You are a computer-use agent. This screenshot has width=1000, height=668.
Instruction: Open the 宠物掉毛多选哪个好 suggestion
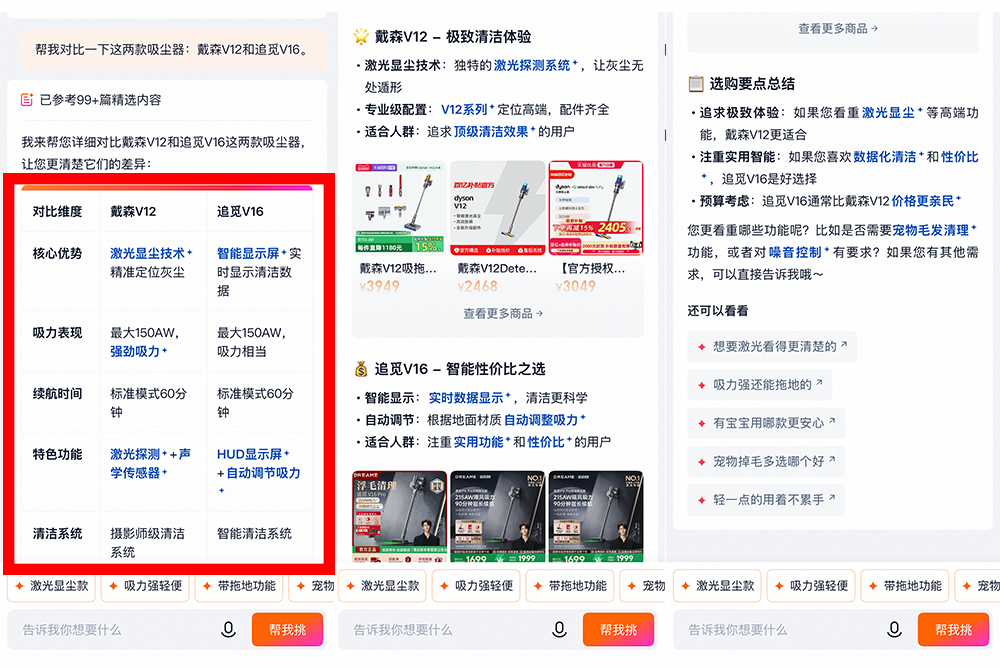(x=766, y=461)
